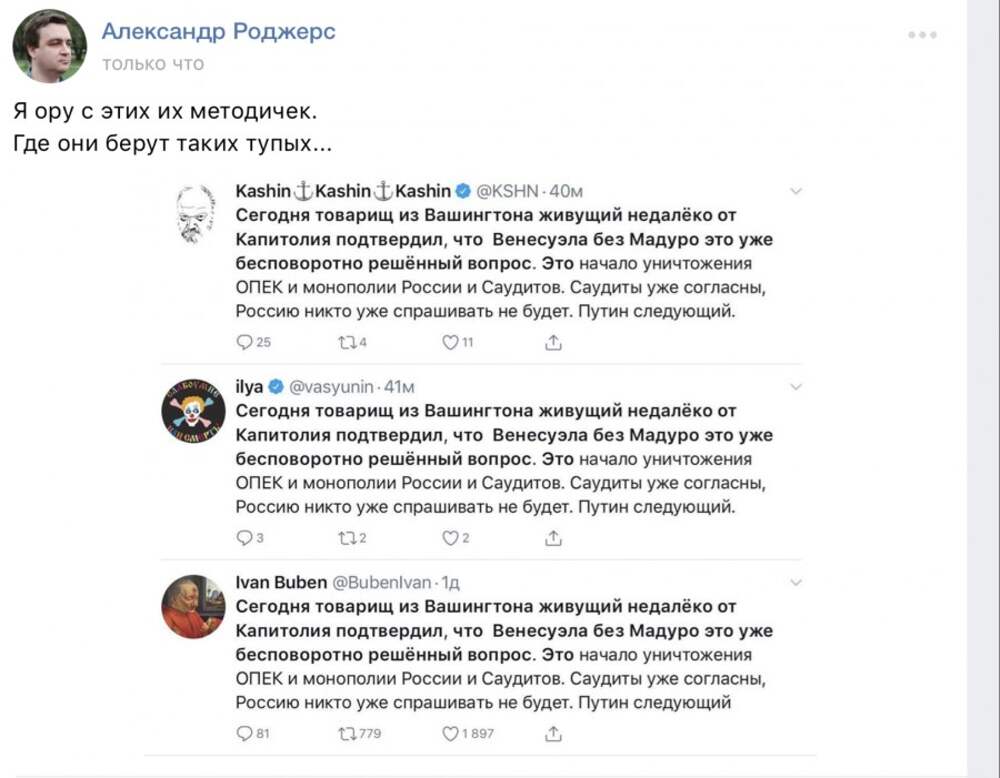Reply to Ivan Buben's tweet
Image resolution: width=1000 pixels, height=778 pixels.
tap(244, 734)
